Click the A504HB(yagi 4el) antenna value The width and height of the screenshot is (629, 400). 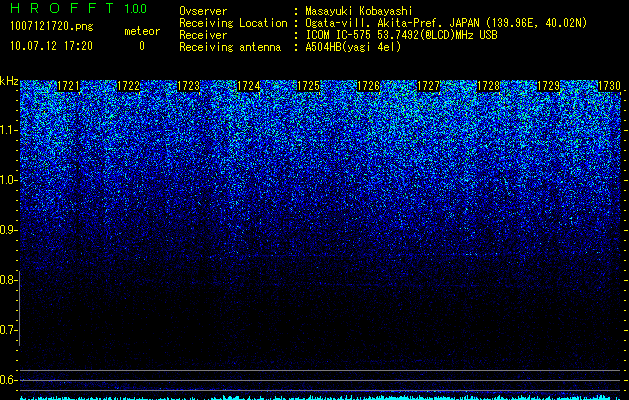click(353, 47)
